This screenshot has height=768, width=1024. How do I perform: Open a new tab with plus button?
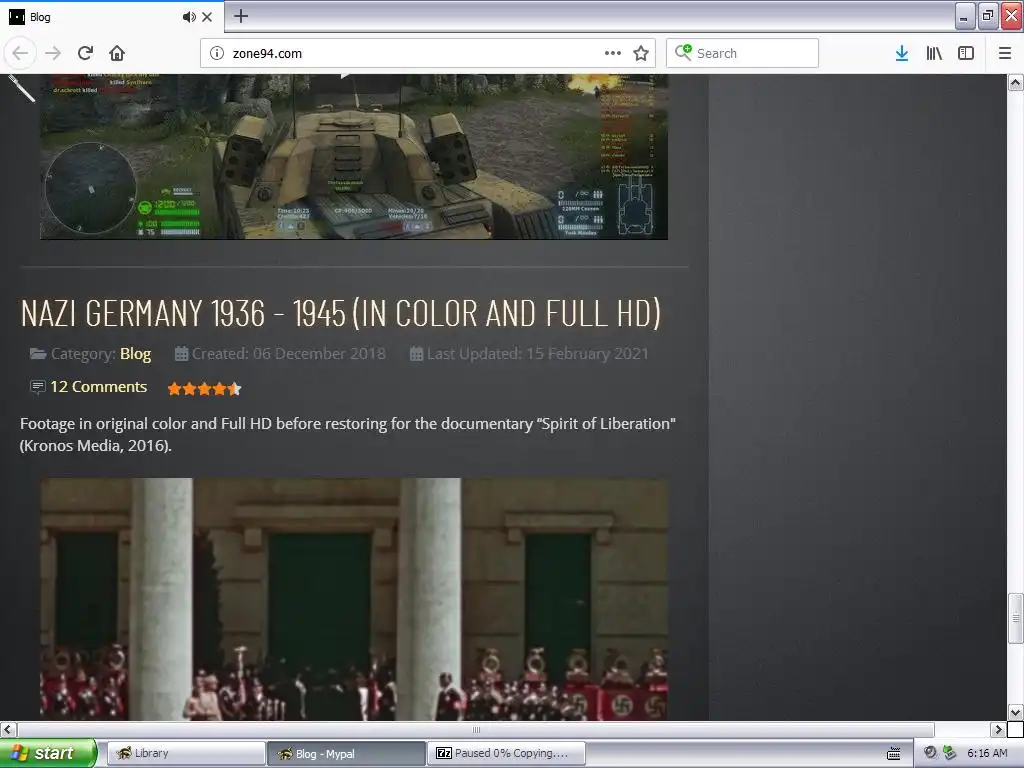pos(241,16)
